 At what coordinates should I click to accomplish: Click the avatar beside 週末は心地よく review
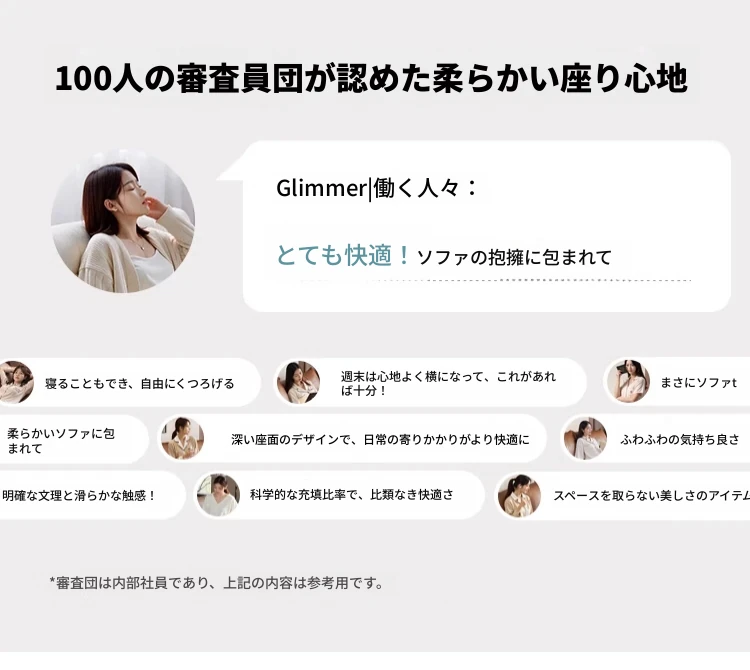tap(298, 382)
